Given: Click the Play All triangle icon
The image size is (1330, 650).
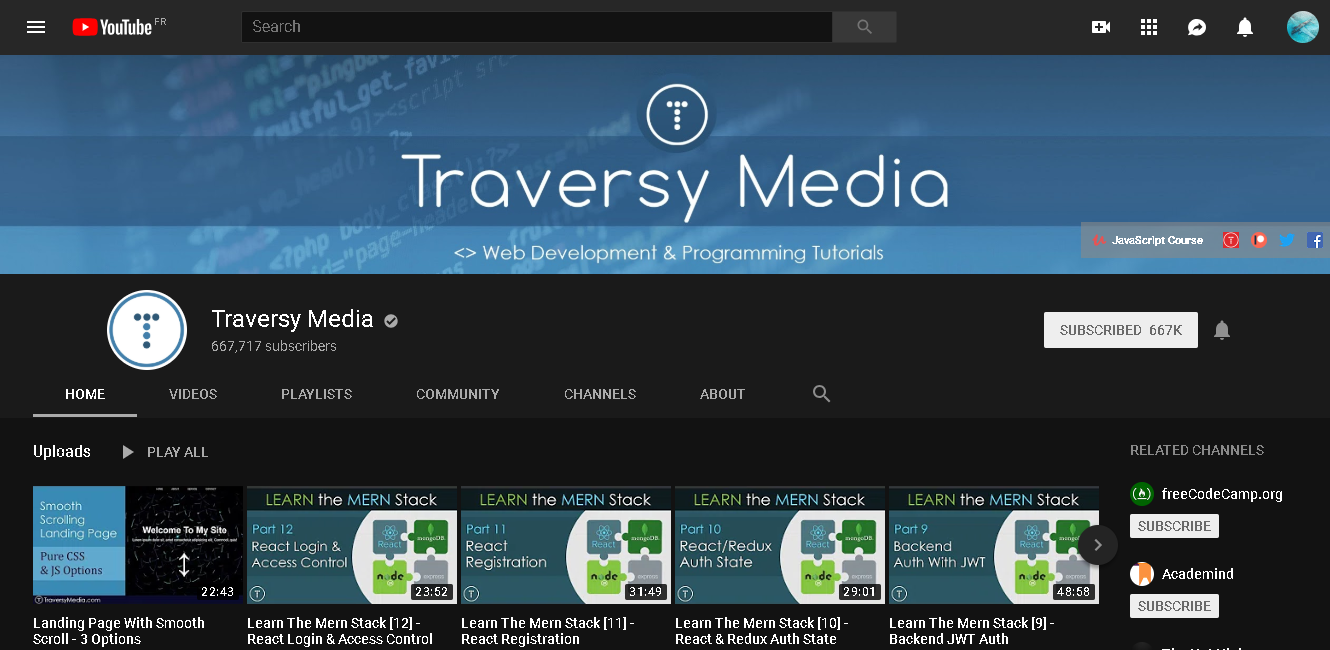Looking at the screenshot, I should pyautogui.click(x=128, y=452).
